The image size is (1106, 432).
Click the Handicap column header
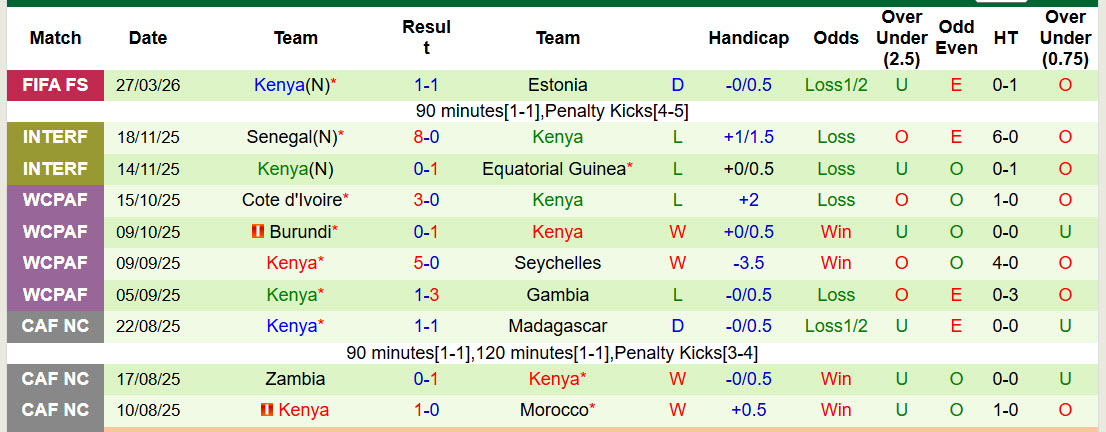748,38
